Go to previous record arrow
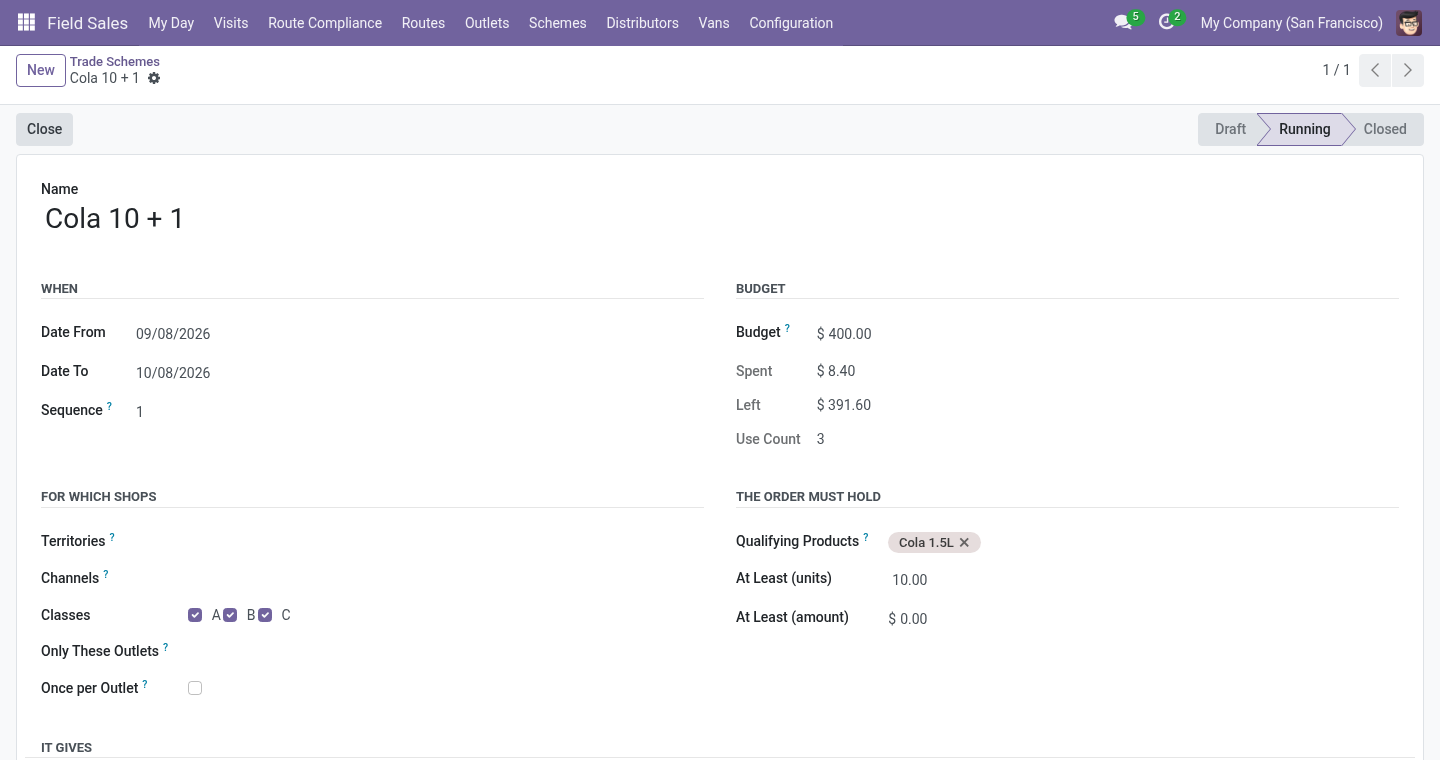Image resolution: width=1440 pixels, height=760 pixels. 1375,70
